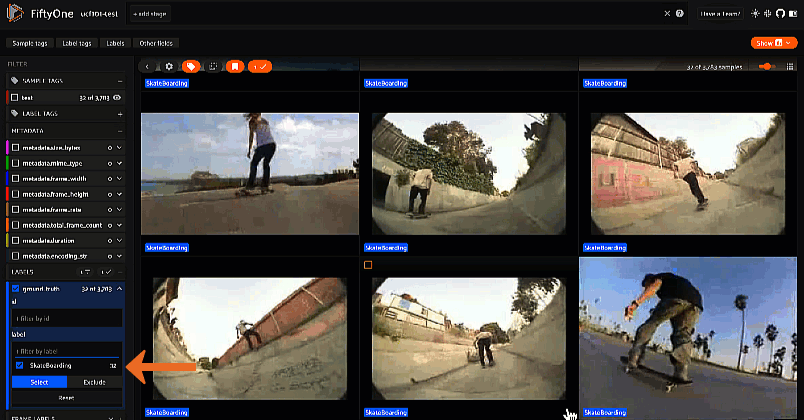
Task: Click the Labels sort pill
Action: pyautogui.click(x=85, y=272)
